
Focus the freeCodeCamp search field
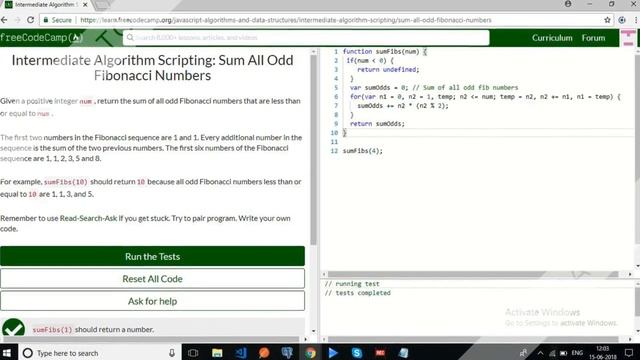pos(306,38)
